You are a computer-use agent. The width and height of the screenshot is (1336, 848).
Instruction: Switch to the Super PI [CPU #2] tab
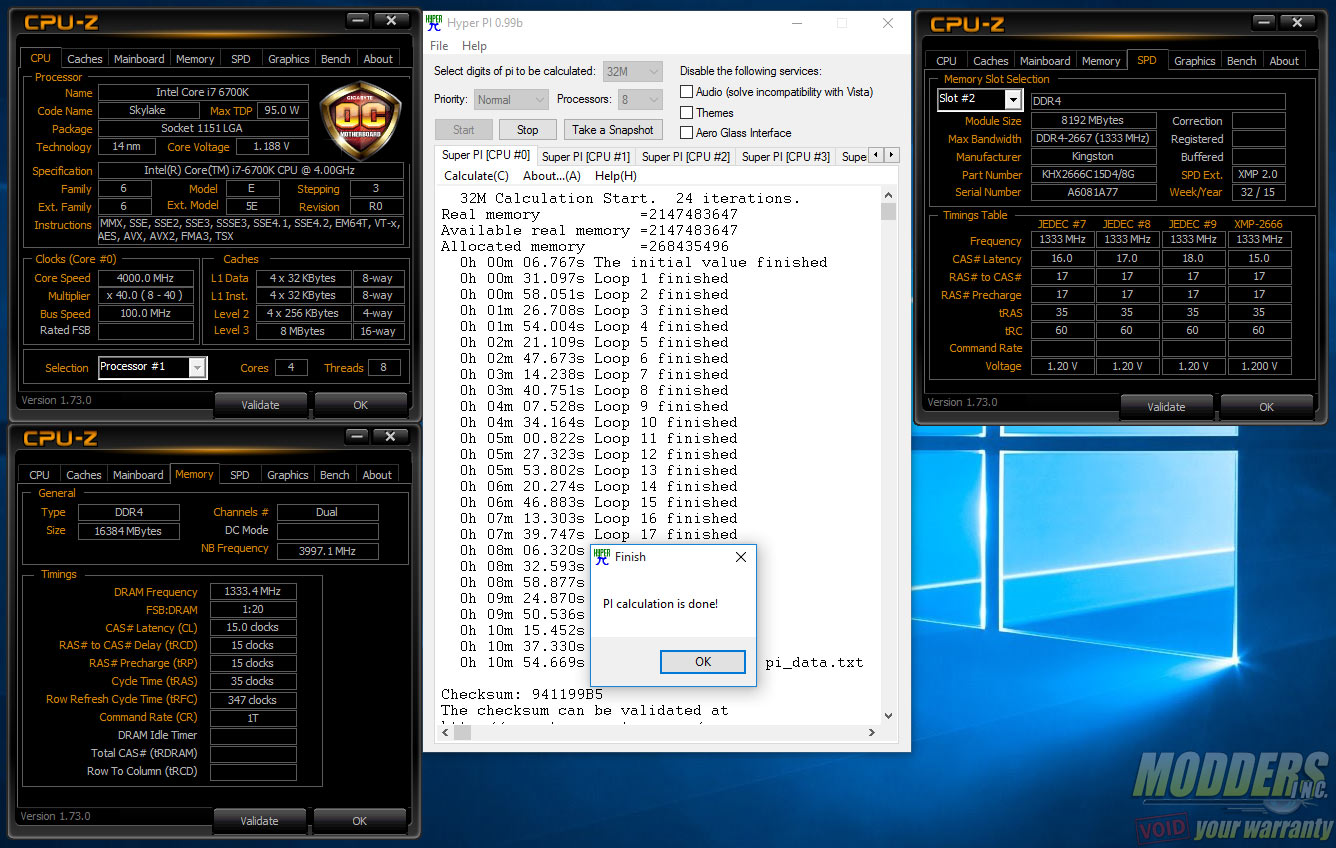tap(686, 157)
